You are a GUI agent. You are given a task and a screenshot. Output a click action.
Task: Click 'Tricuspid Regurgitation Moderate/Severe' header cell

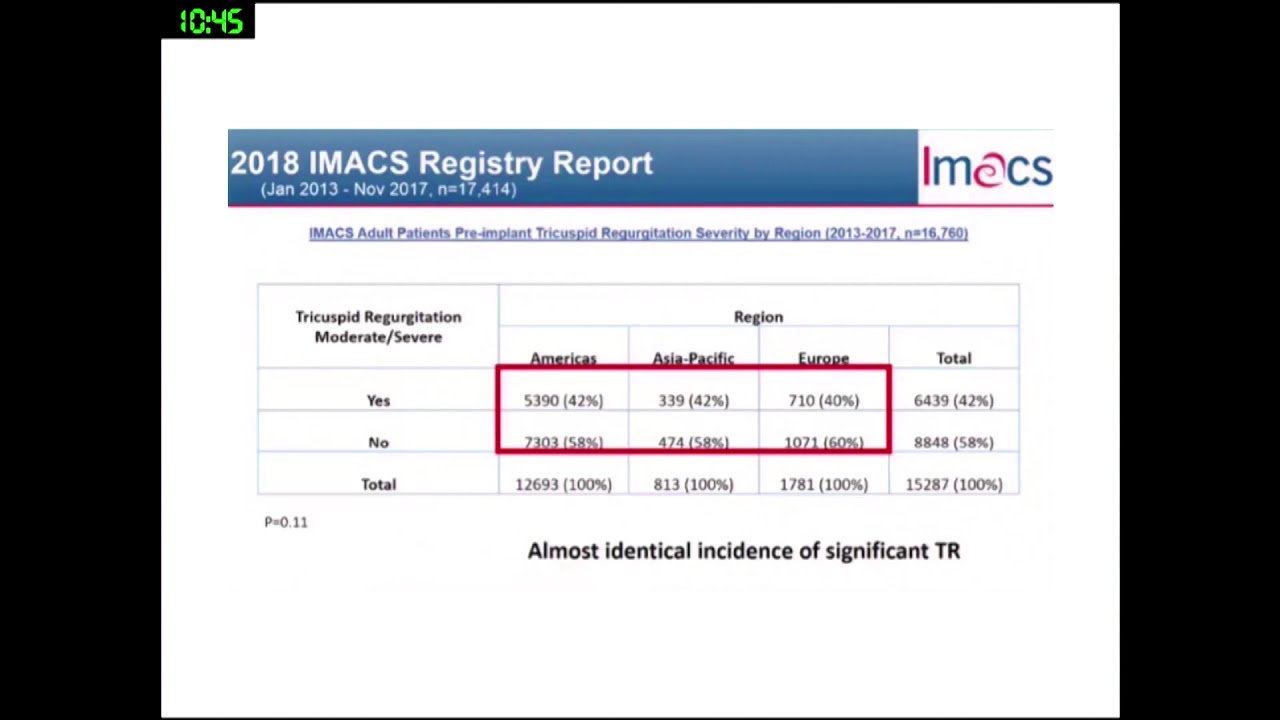378,327
